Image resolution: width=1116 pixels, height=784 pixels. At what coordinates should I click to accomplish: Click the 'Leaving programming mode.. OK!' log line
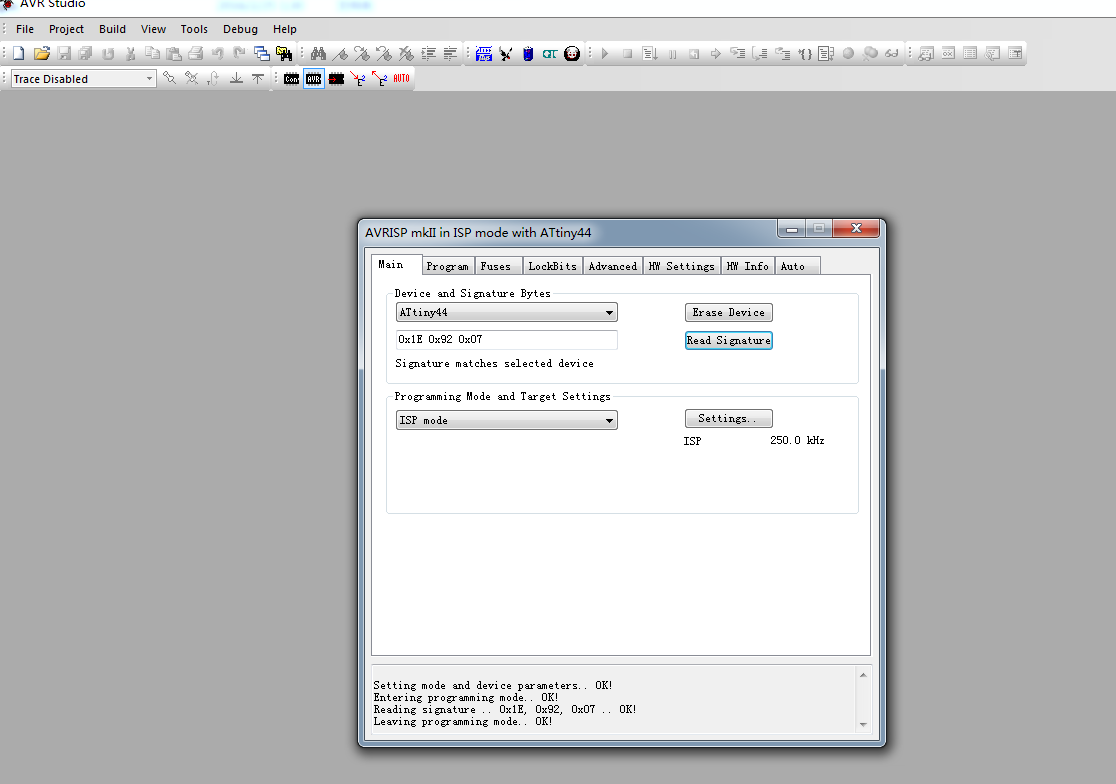click(463, 721)
